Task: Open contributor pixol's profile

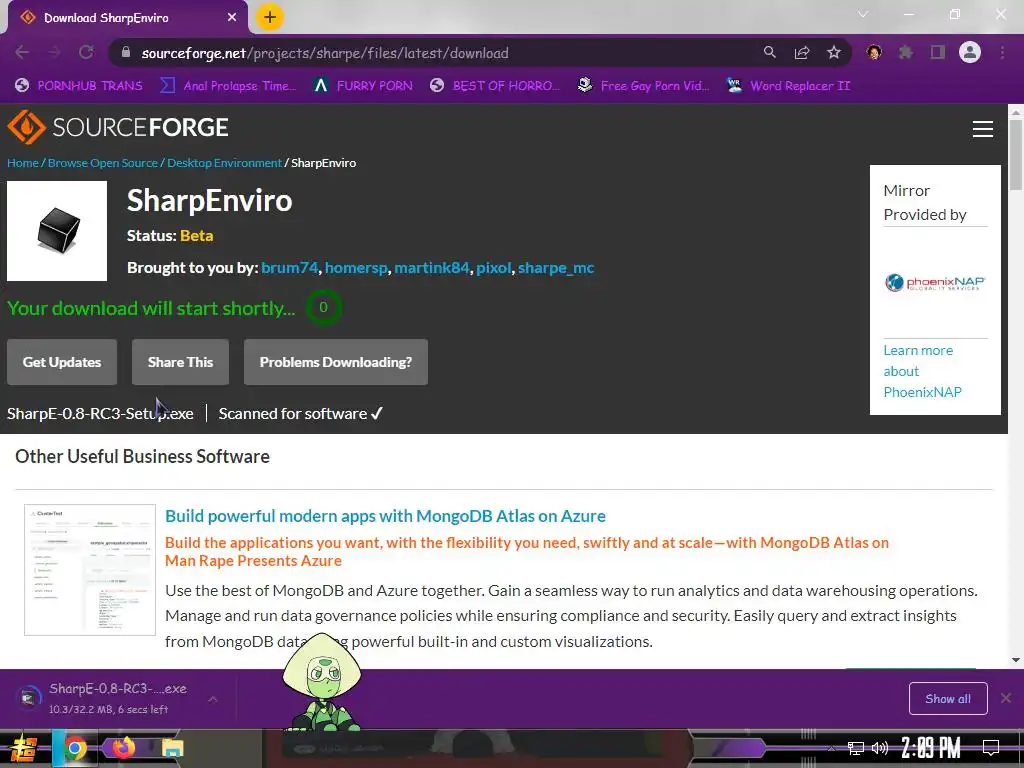Action: 494,268
